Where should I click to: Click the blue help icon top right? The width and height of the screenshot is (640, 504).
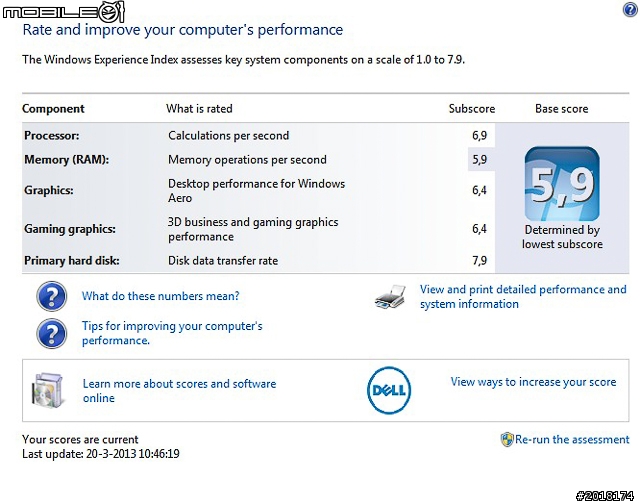click(x=631, y=9)
